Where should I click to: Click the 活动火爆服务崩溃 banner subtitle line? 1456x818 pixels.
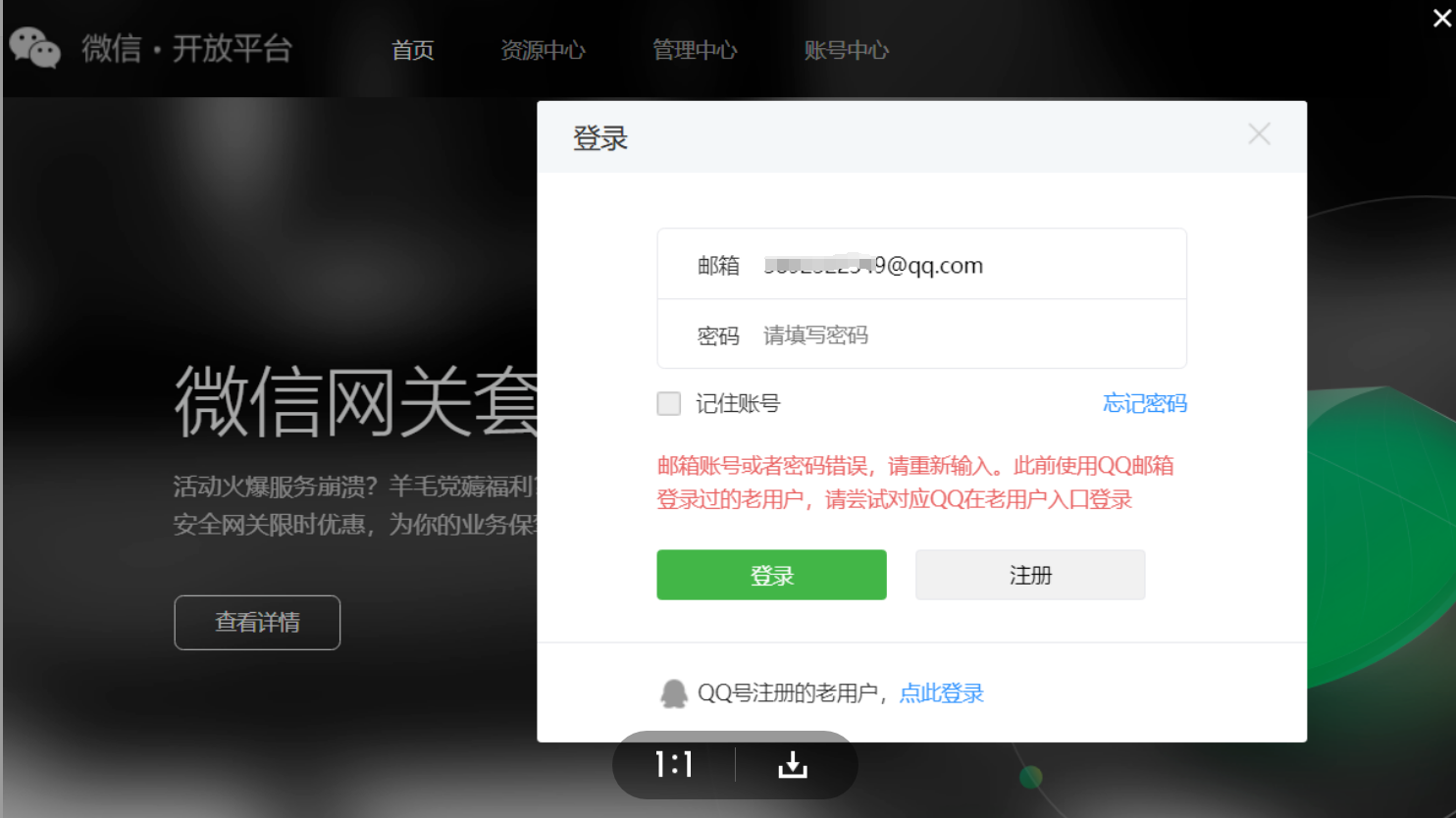point(355,486)
